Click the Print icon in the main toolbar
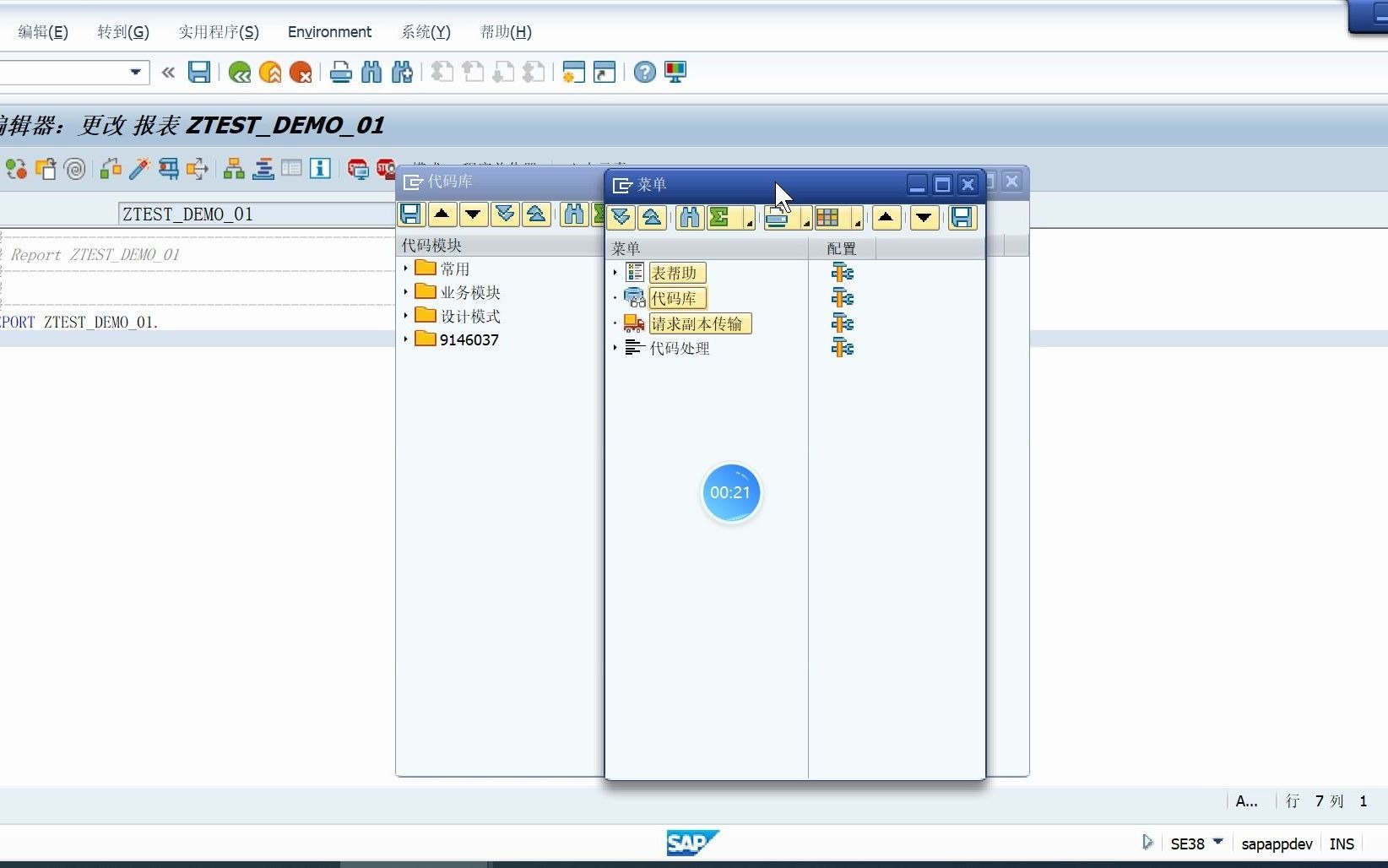 (341, 73)
